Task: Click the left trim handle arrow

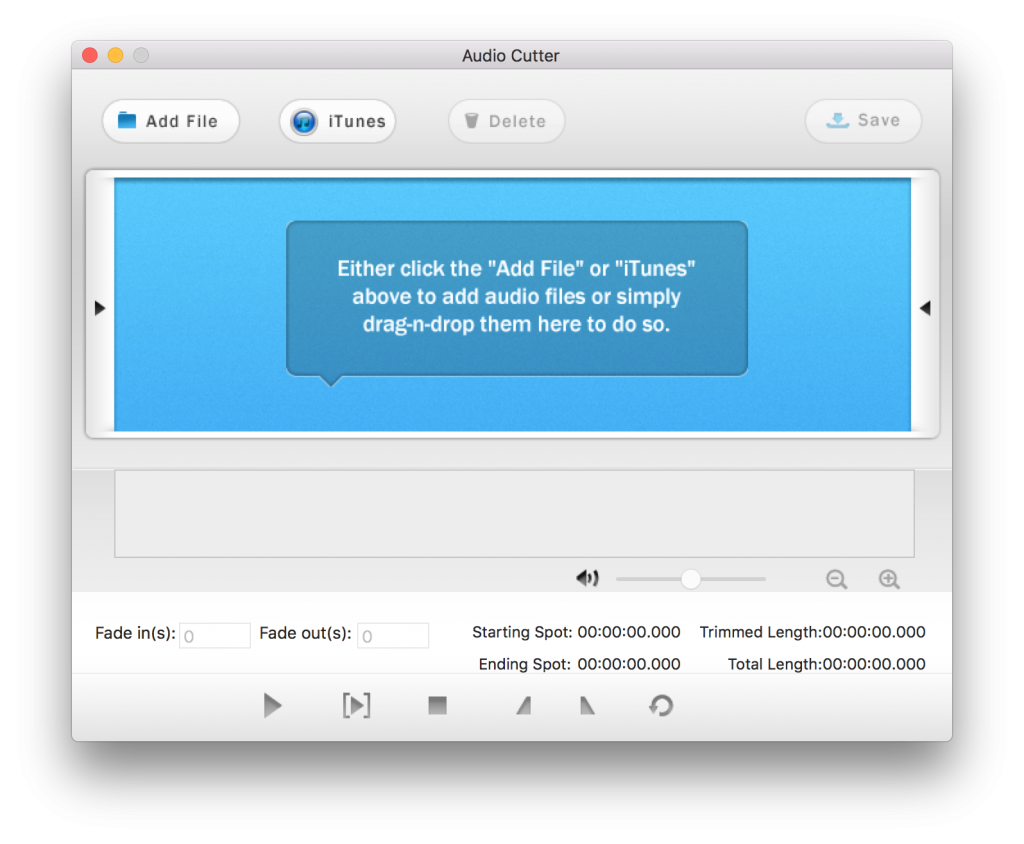Action: [x=100, y=308]
